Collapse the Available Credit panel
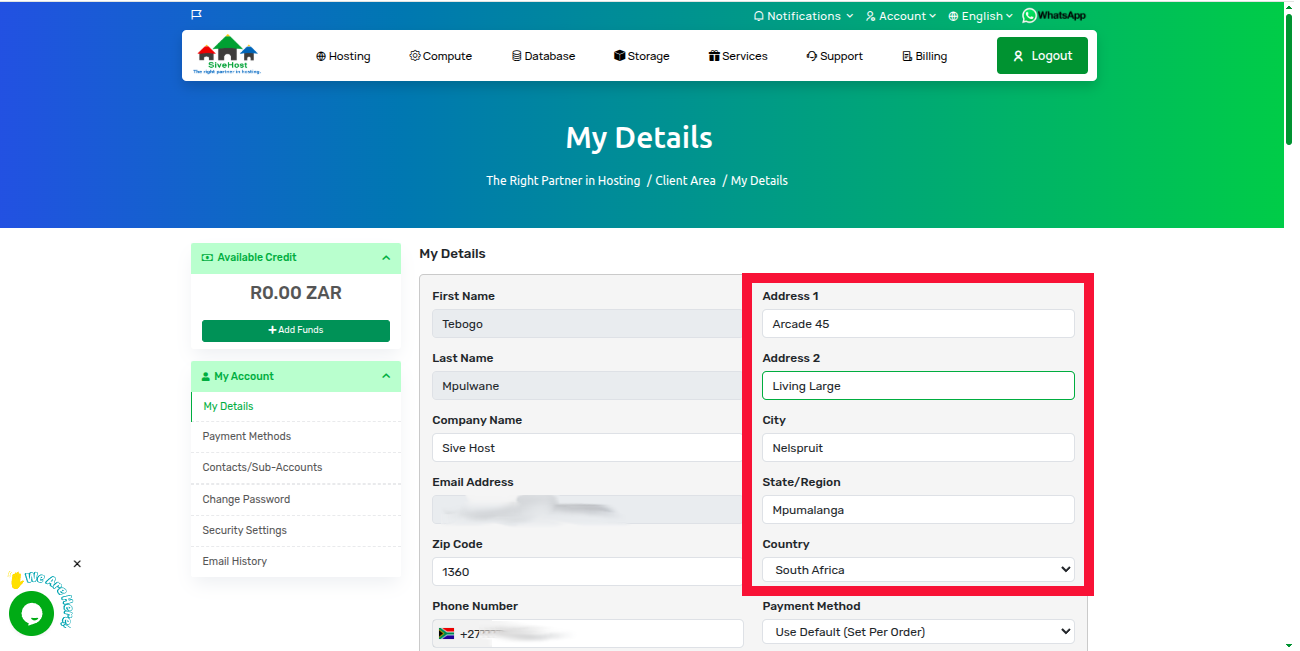This screenshot has height=651, width=1300. point(386,258)
